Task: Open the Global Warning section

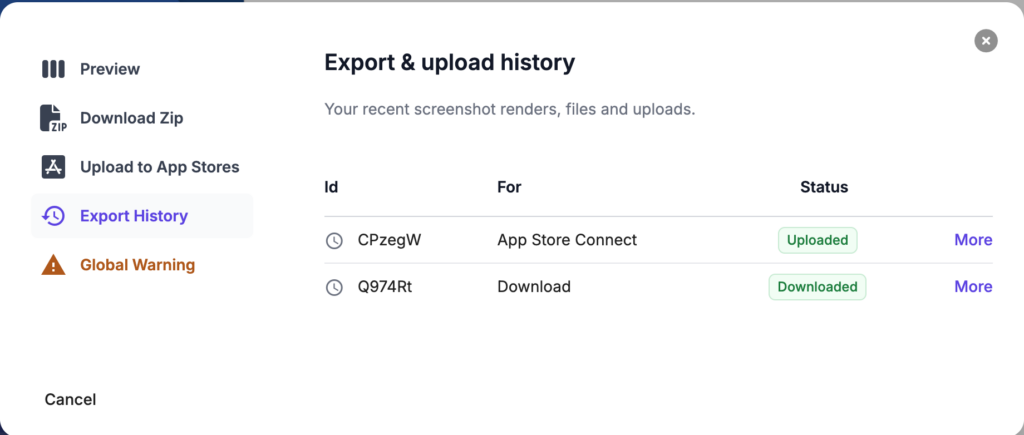Action: coord(137,265)
